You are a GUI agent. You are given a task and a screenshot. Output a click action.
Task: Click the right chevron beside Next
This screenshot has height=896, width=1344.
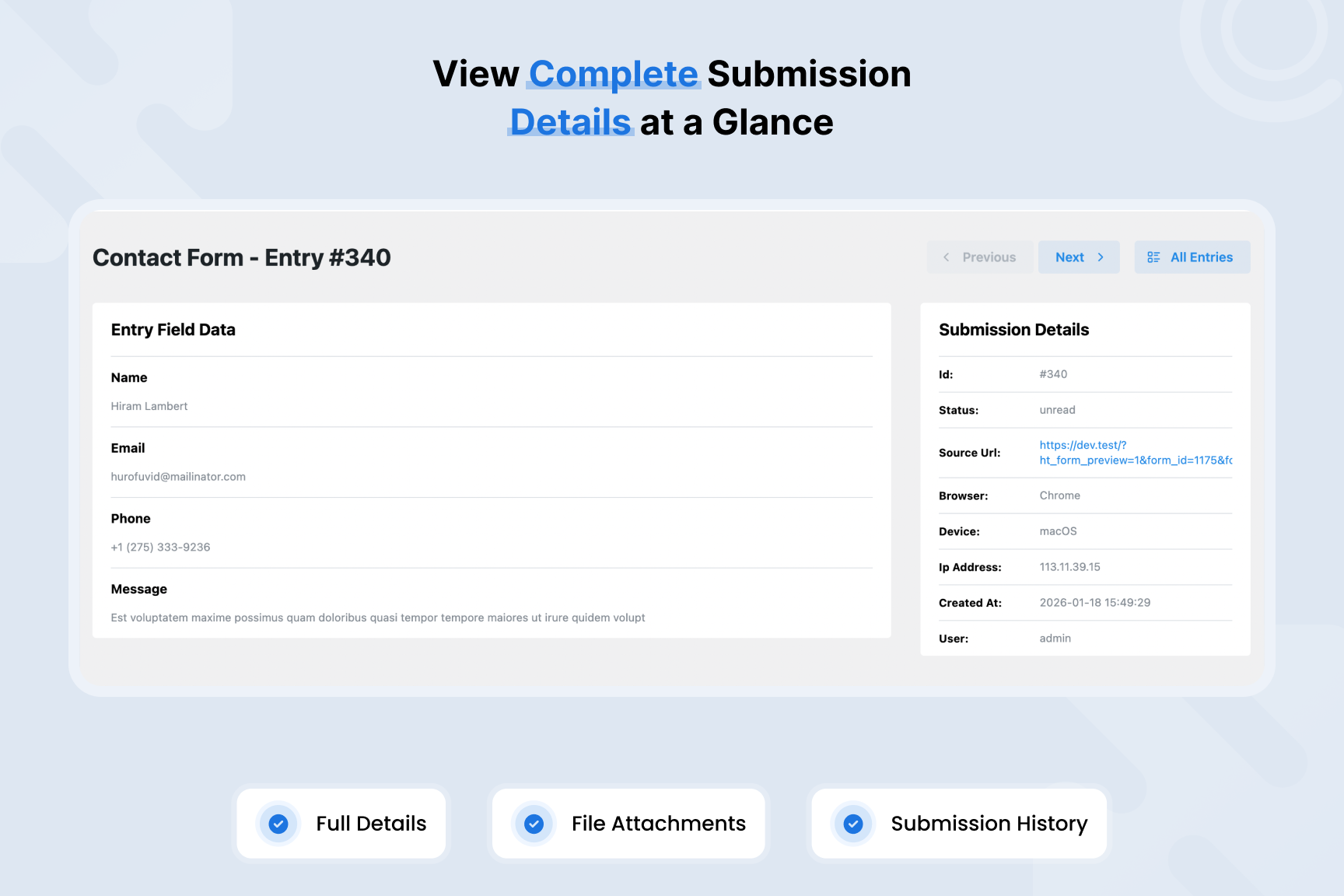pos(1101,257)
